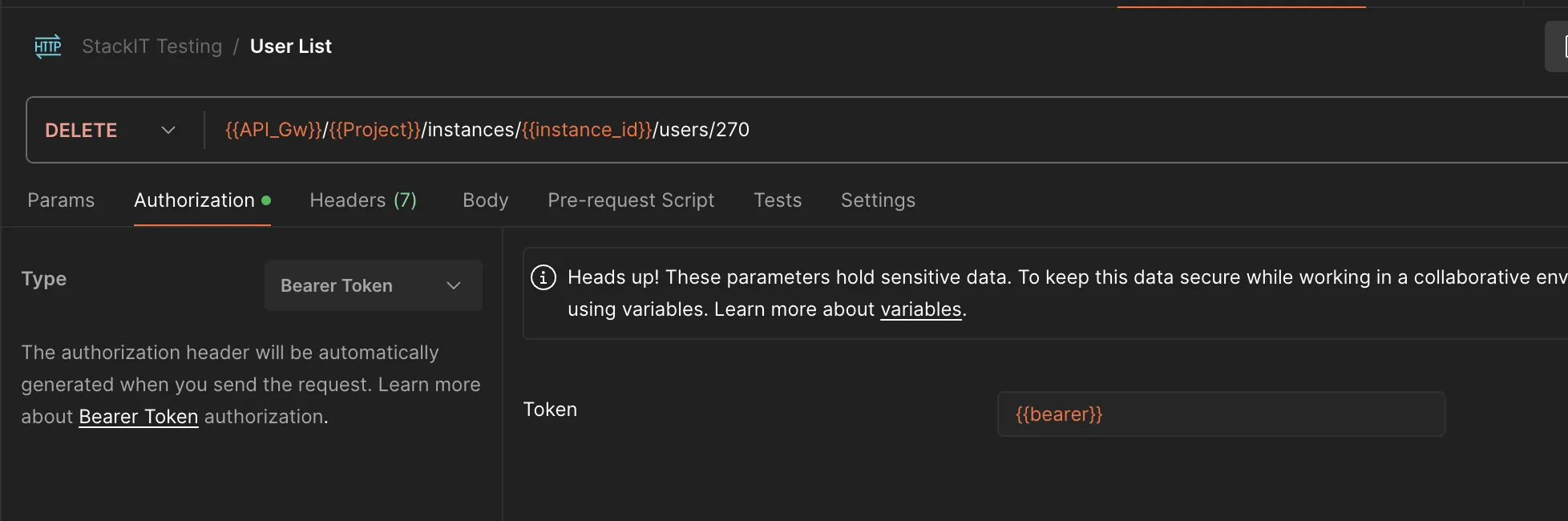Click the HTTP request icon beside the breadcrumb
This screenshot has width=1568, height=521.
click(48, 46)
